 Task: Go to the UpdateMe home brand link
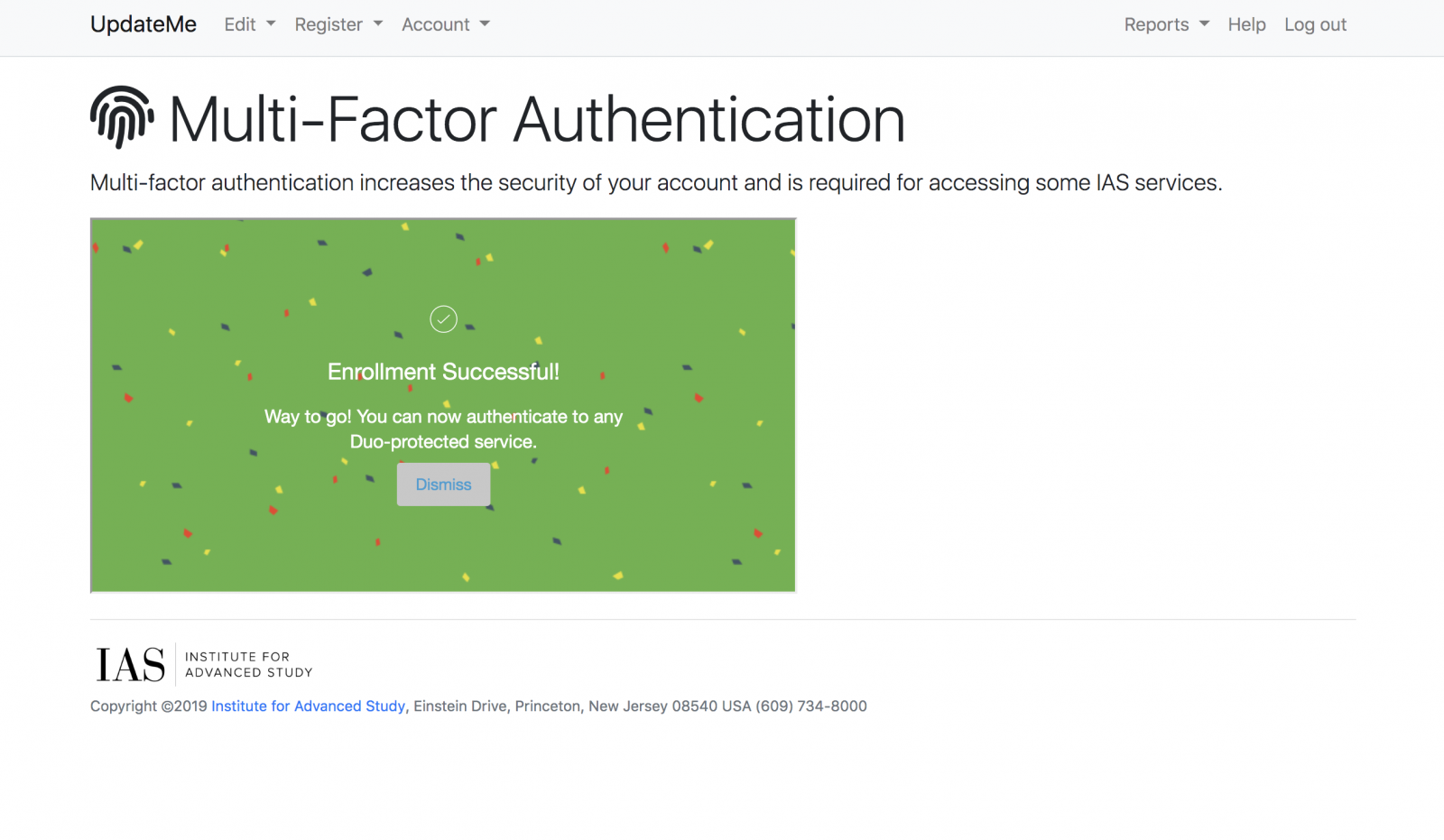point(143,24)
